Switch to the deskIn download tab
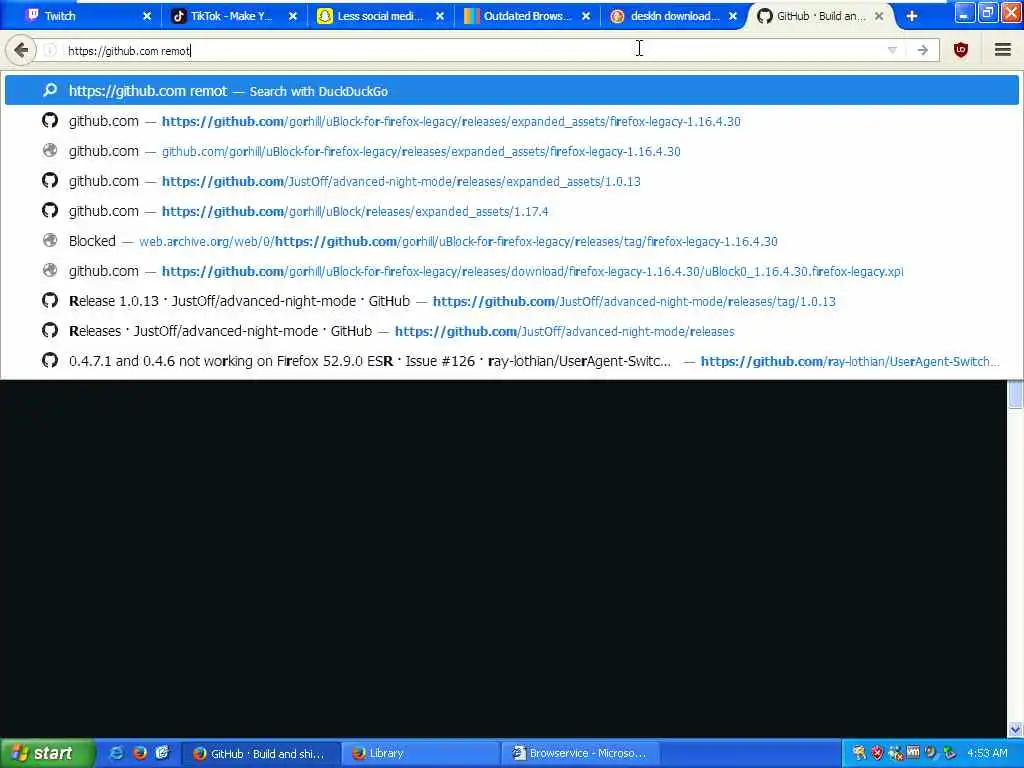1024x768 pixels. click(675, 16)
